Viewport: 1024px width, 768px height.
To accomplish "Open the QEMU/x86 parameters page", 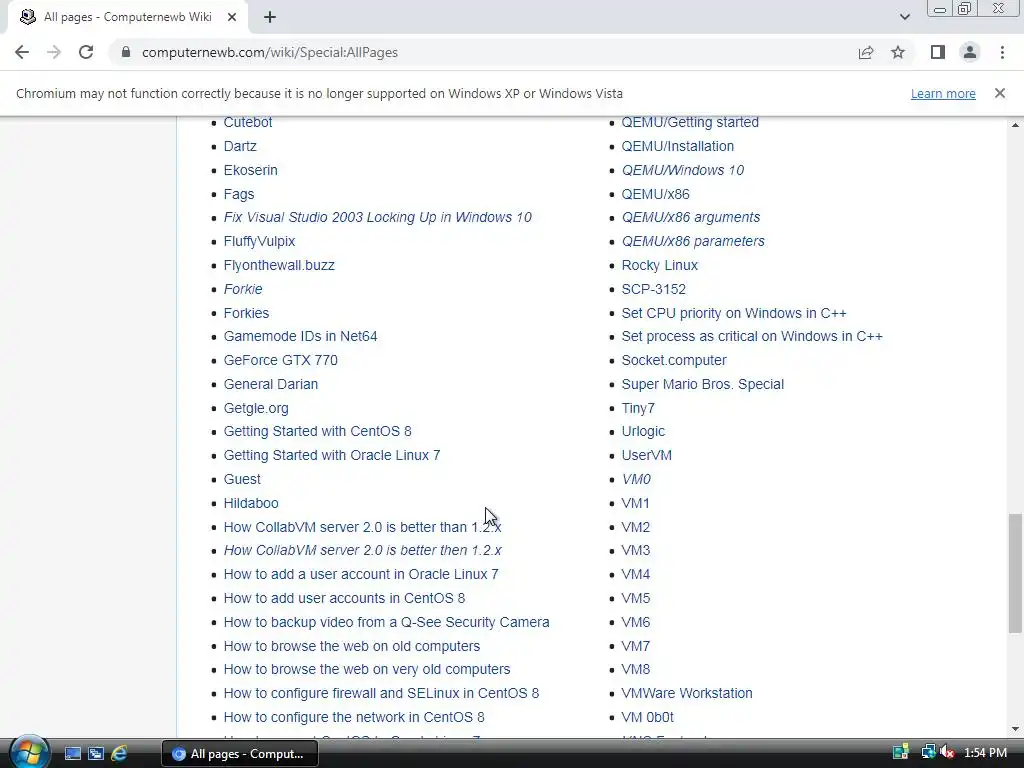I will tap(693, 242).
